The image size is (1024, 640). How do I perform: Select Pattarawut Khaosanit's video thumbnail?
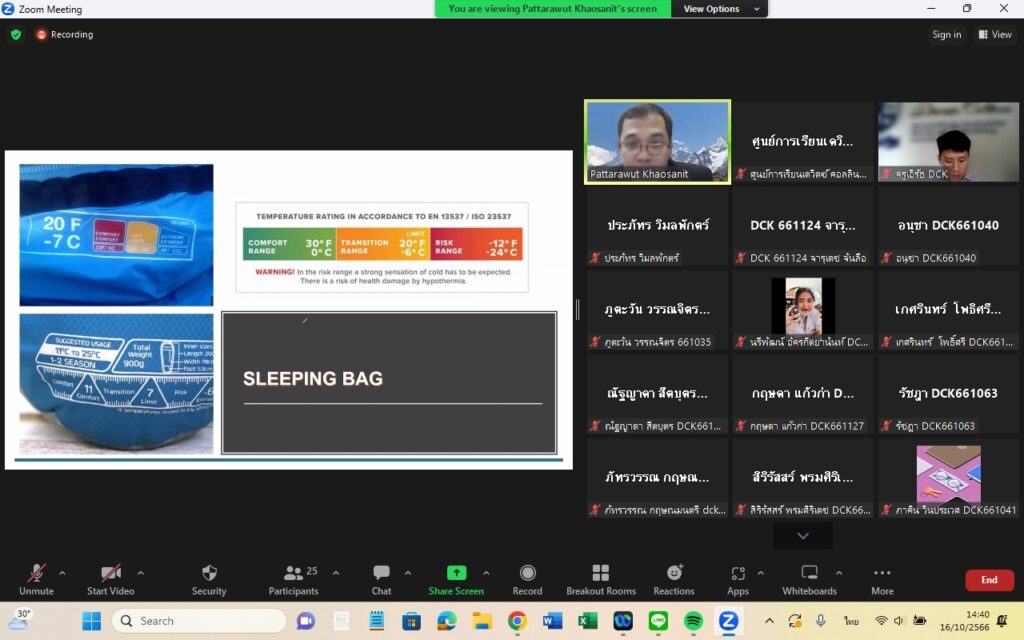[x=657, y=141]
